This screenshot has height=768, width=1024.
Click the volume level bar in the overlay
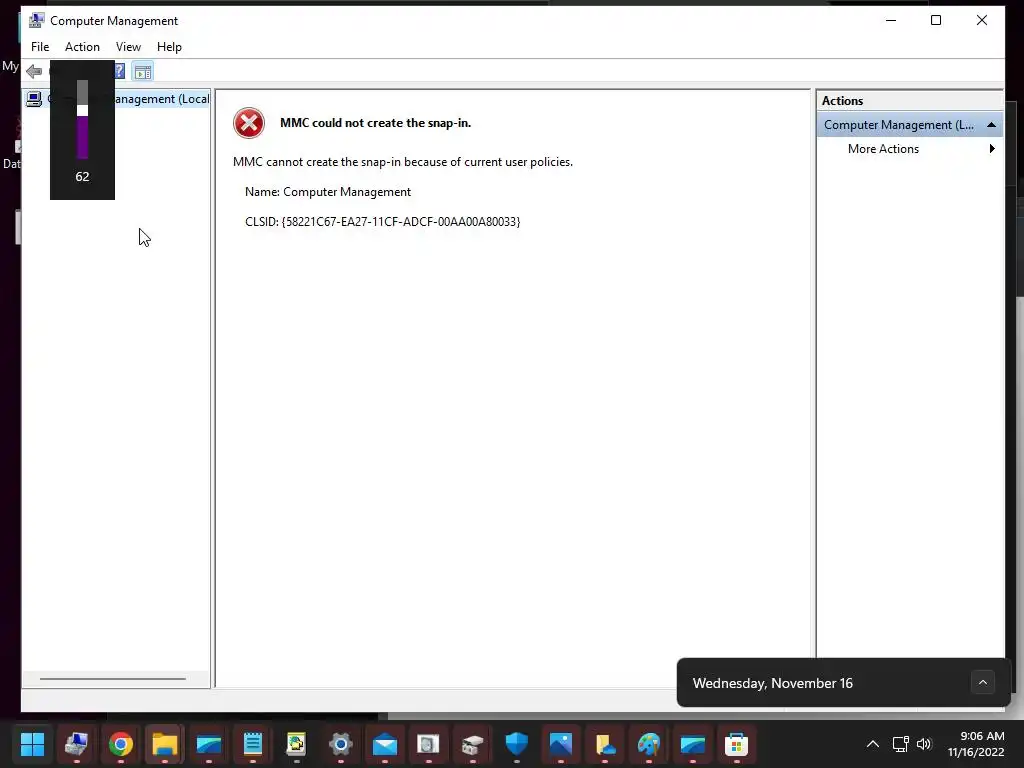tap(82, 120)
